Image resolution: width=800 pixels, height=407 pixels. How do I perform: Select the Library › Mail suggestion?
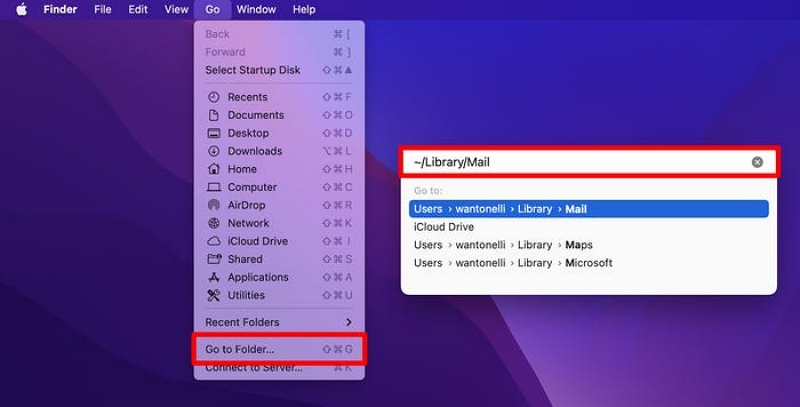pyautogui.click(x=589, y=209)
